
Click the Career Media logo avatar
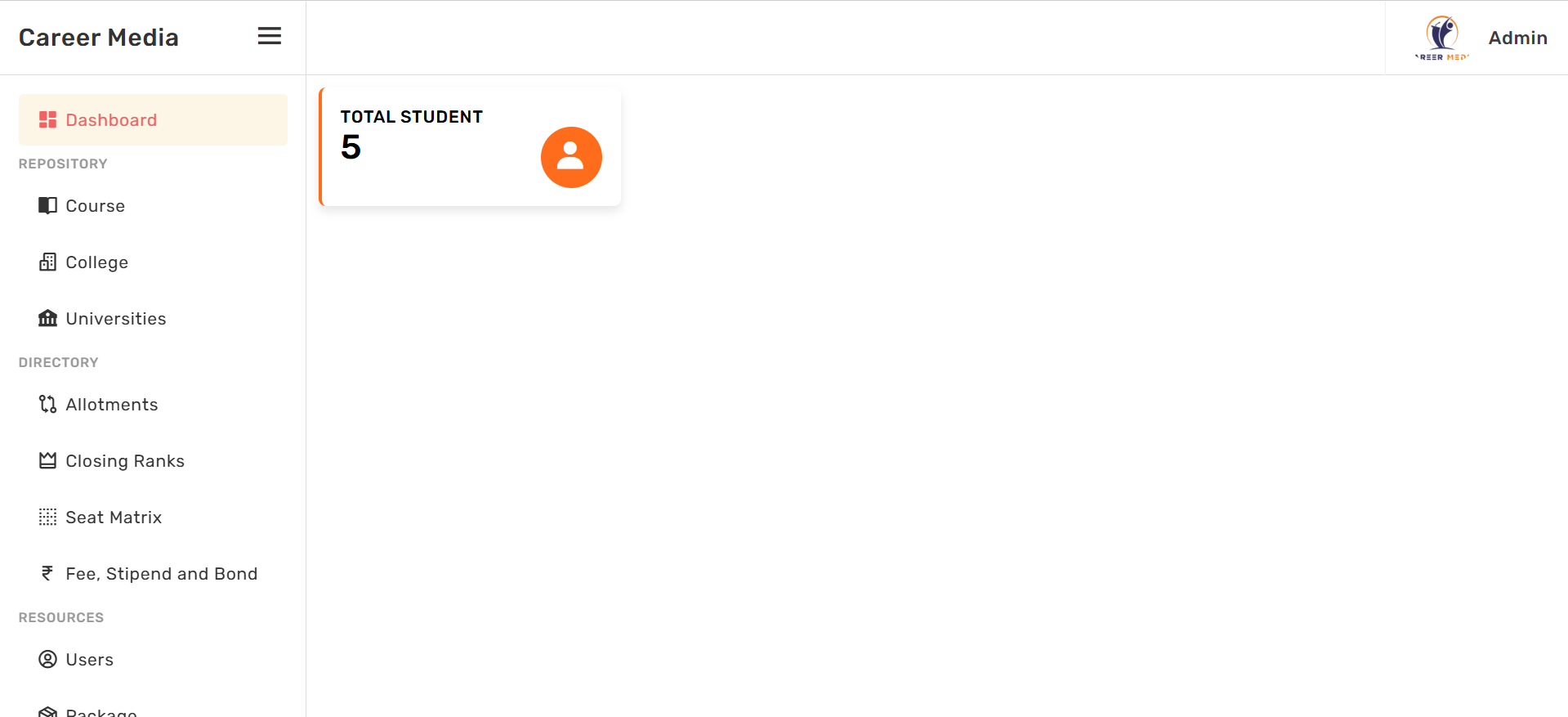coord(1442,38)
